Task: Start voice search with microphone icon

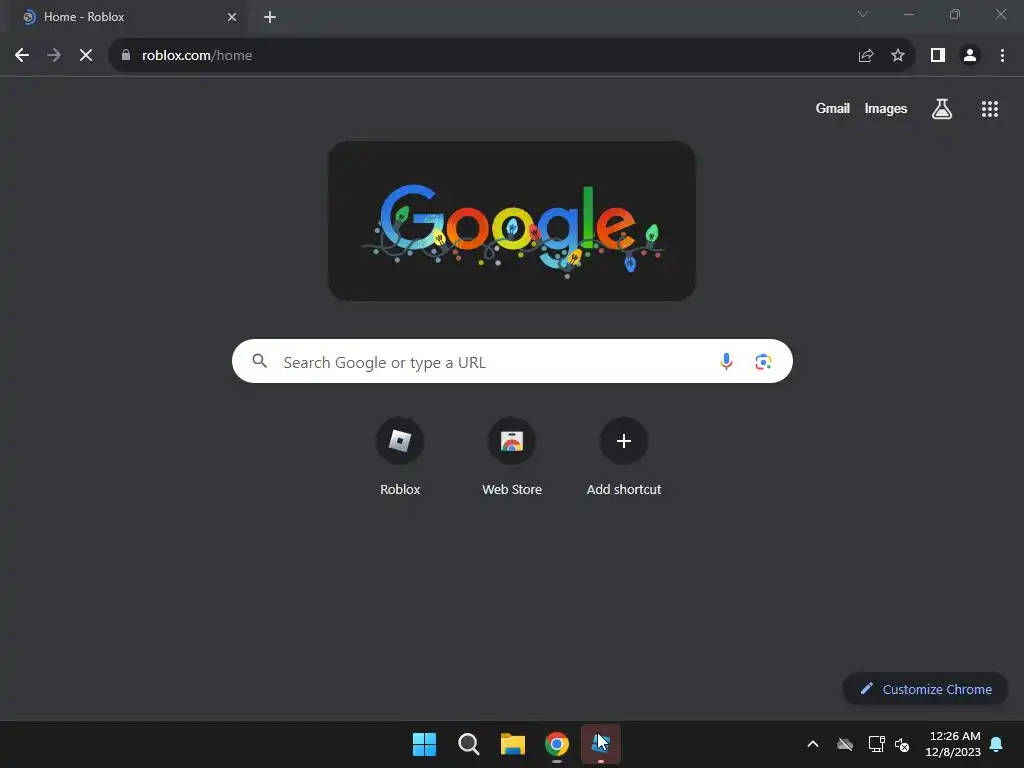Action: 726,361
